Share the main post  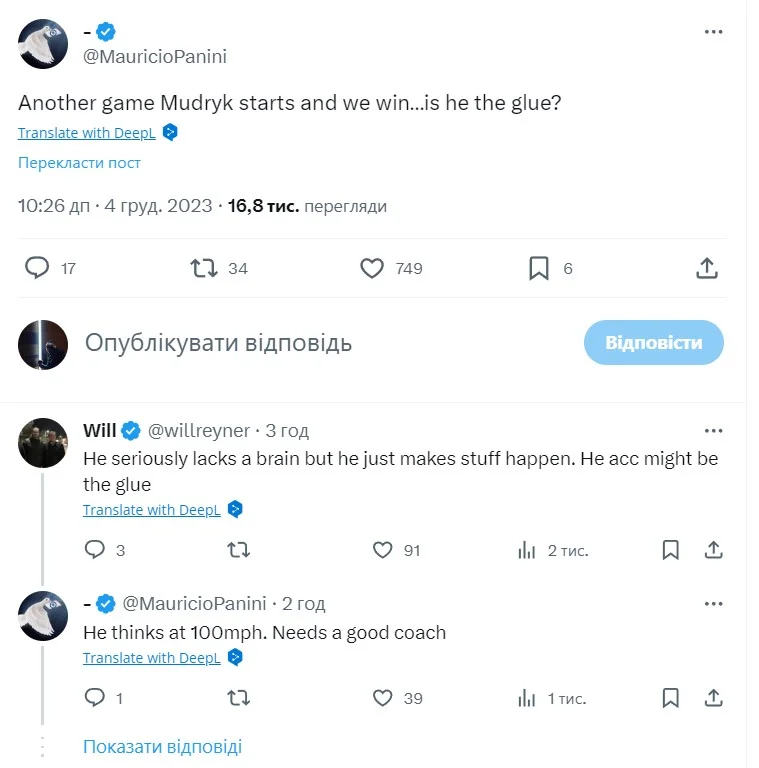[x=706, y=268]
